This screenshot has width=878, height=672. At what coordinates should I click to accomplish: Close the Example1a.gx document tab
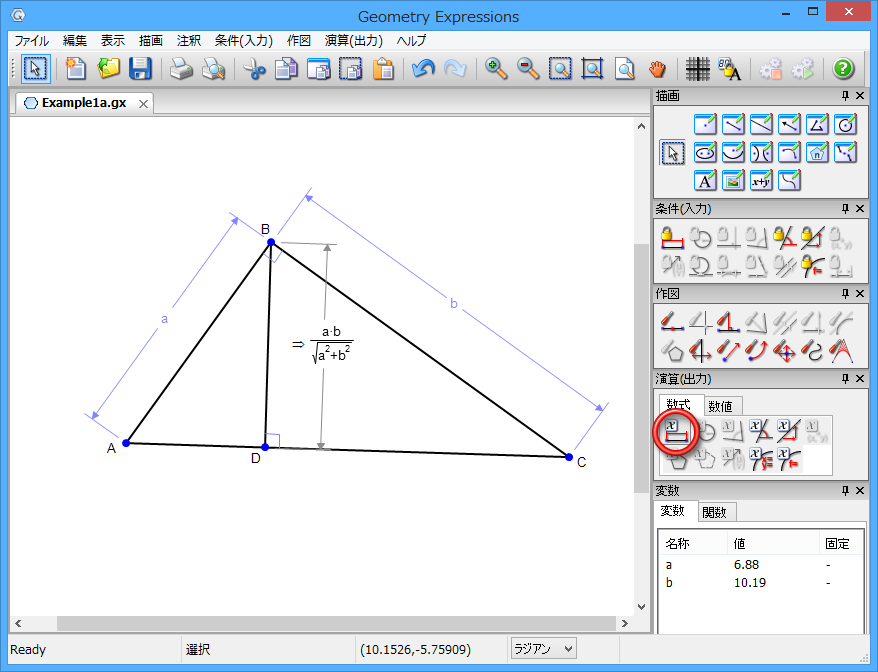tap(143, 103)
